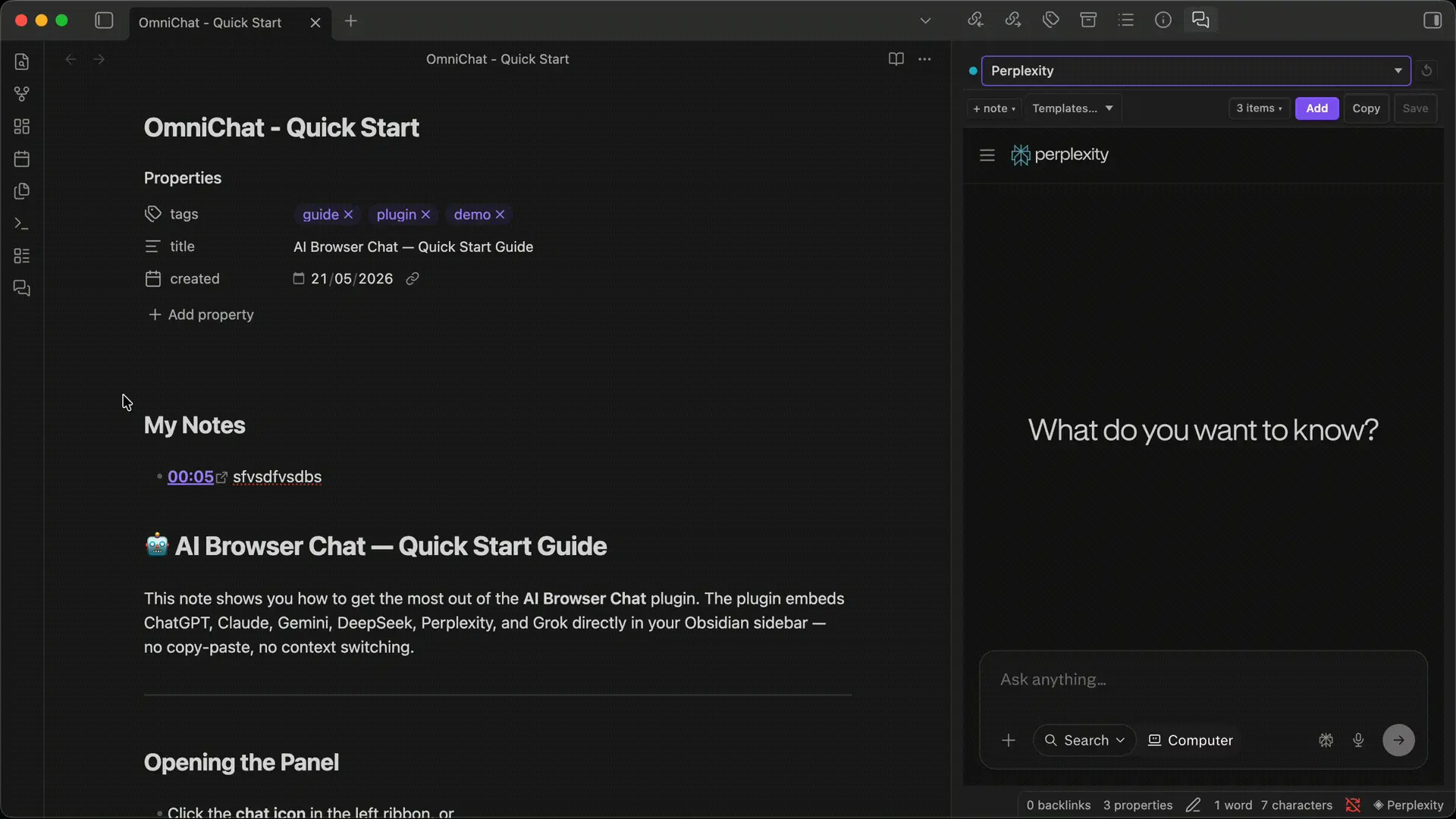The width and height of the screenshot is (1456, 819).
Task: Focus the Ask anything input field
Action: coord(1203,680)
